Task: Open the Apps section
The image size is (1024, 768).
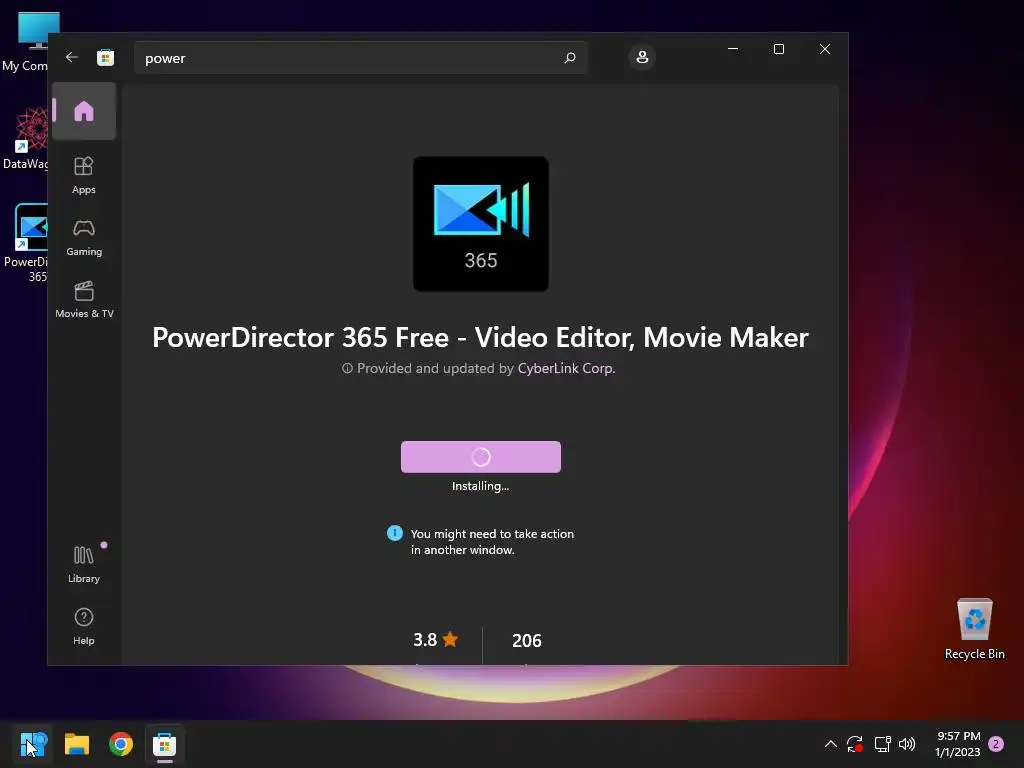Action: coord(84,175)
